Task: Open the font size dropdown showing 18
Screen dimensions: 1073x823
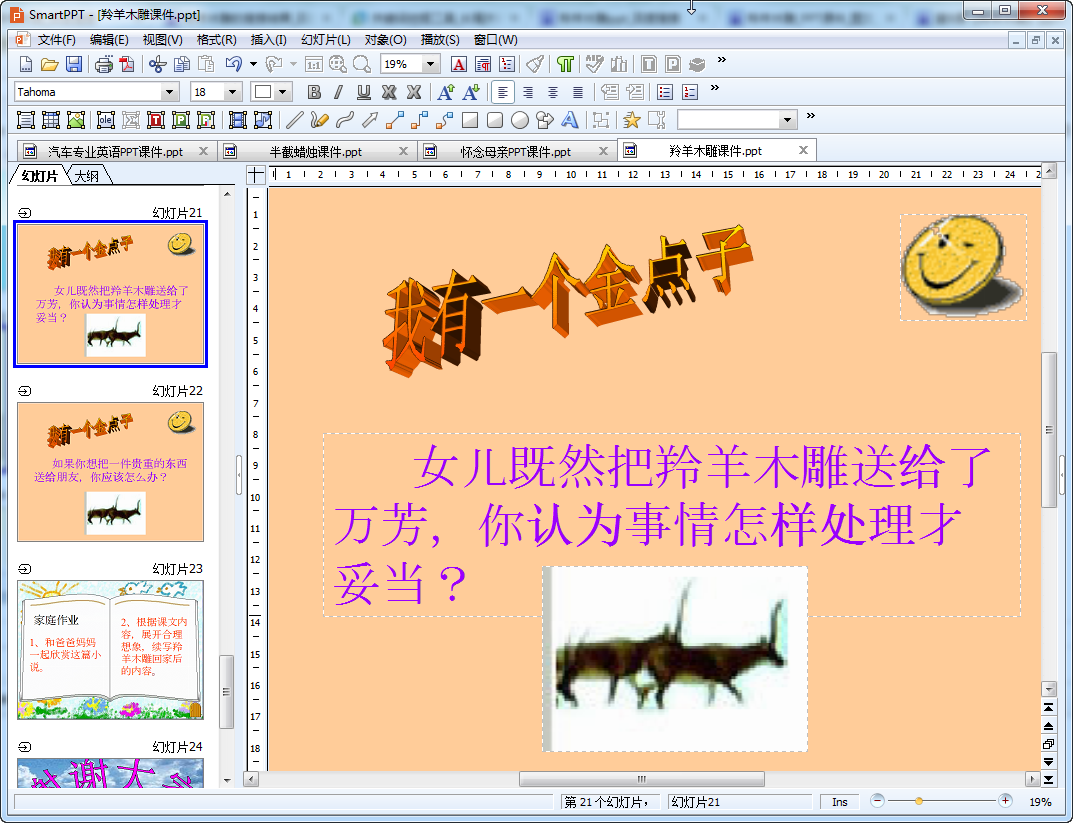Action: [233, 92]
